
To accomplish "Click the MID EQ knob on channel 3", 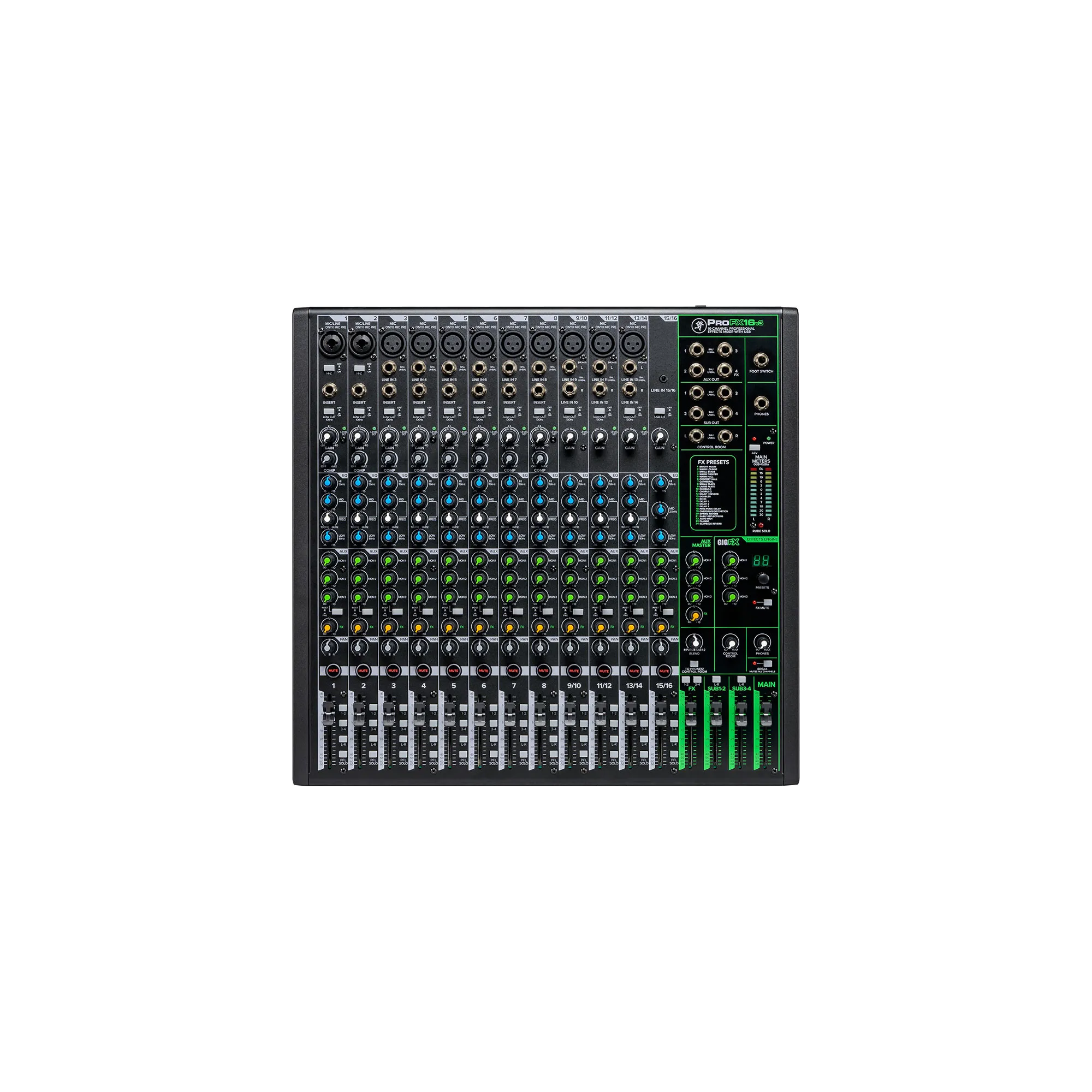I will [x=389, y=501].
